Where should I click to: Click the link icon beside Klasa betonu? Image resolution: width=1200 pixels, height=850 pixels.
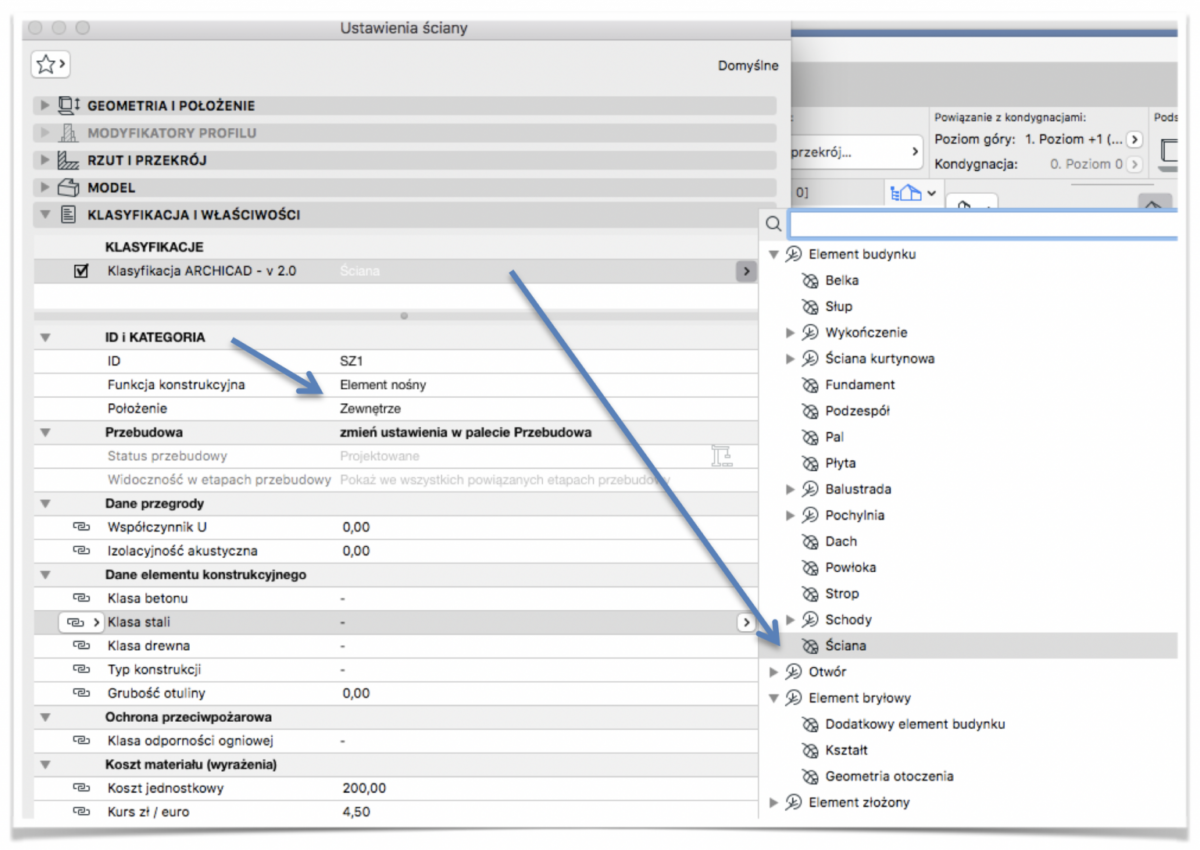[x=80, y=599]
